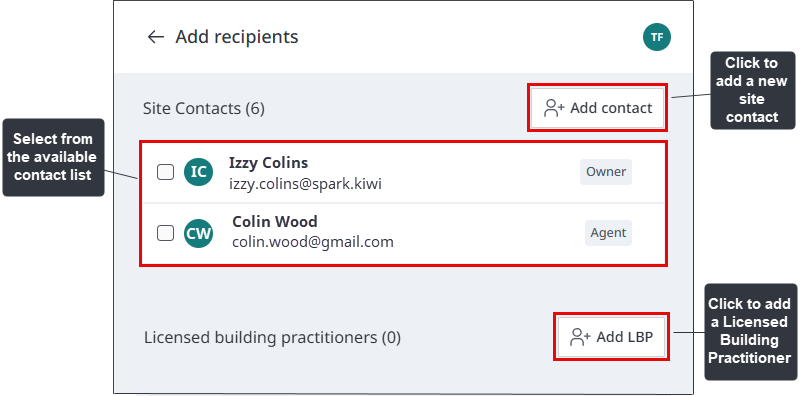Open the TF user profile avatar
Image resolution: width=800 pixels, height=396 pixels.
tap(657, 37)
